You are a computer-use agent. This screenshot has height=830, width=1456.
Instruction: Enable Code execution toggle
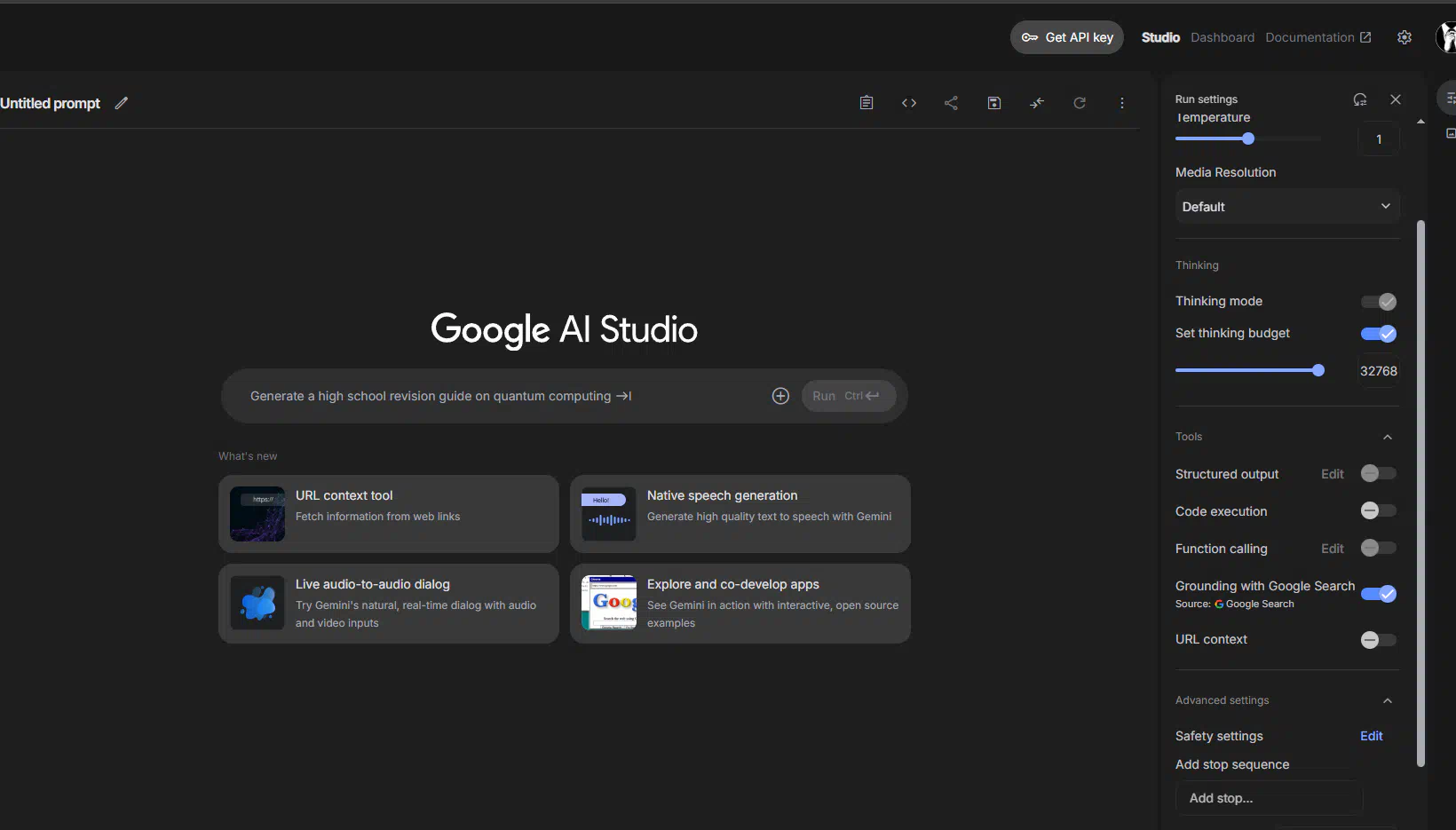click(1379, 510)
